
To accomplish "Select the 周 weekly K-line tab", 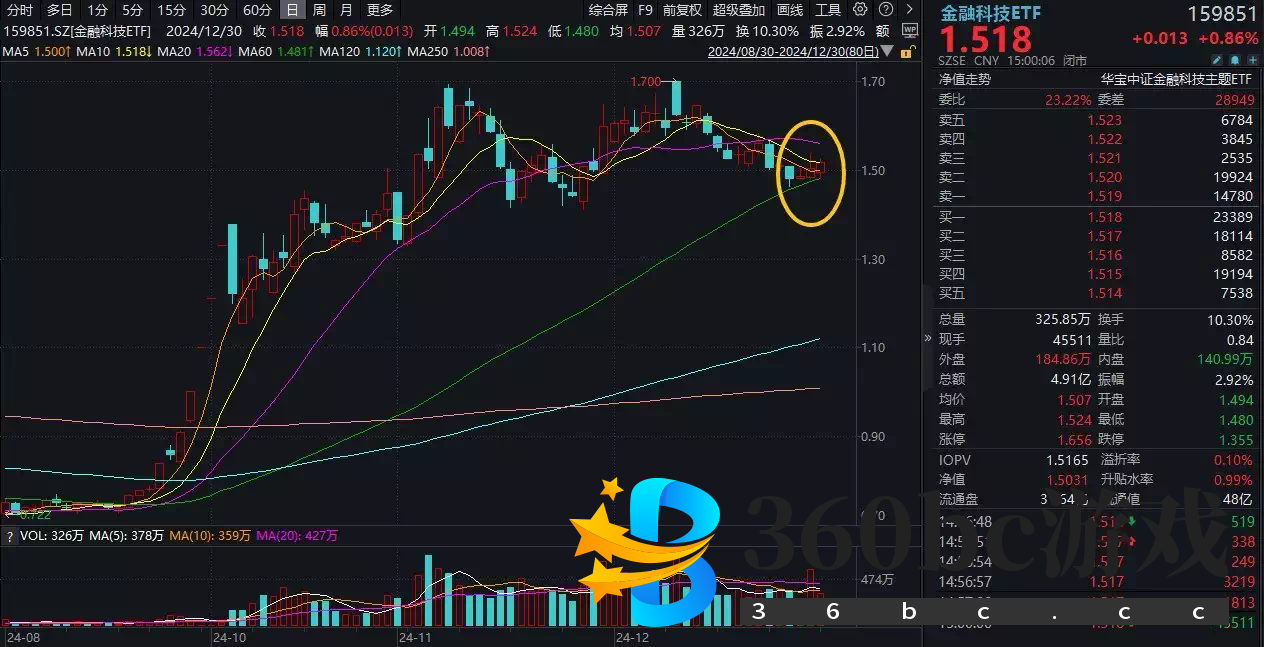I will [x=319, y=10].
